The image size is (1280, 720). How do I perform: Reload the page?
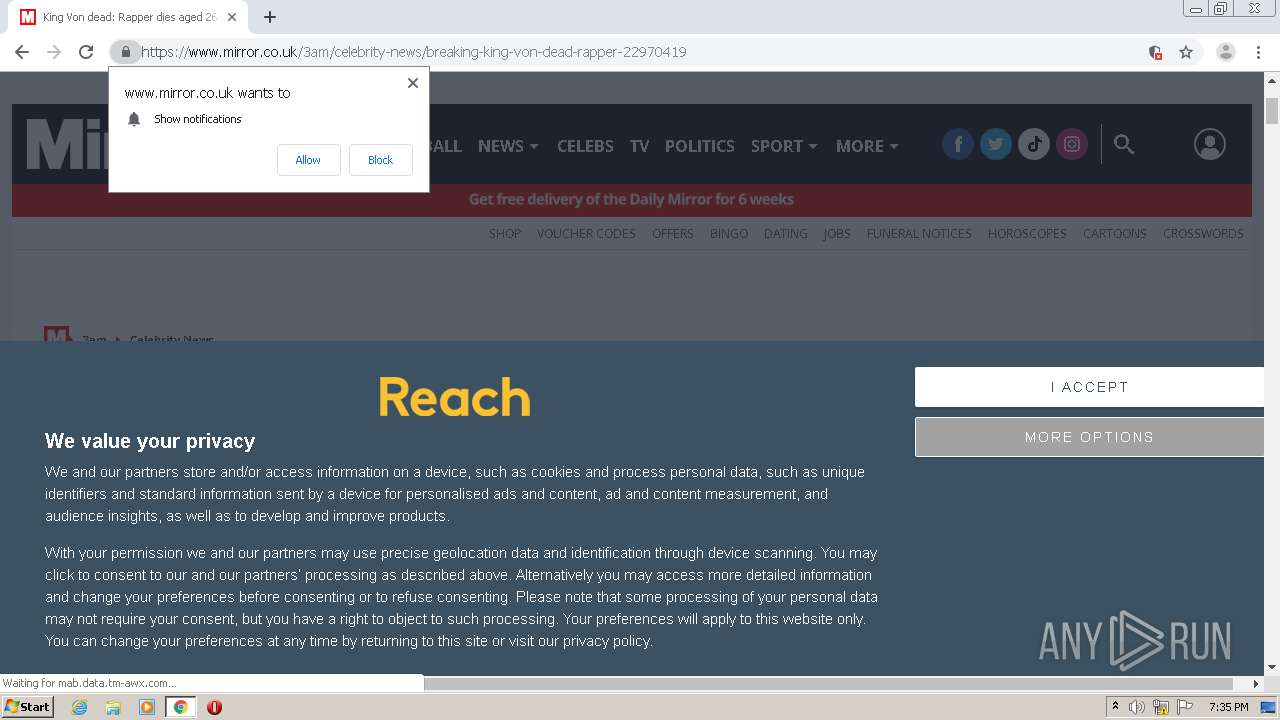point(86,52)
